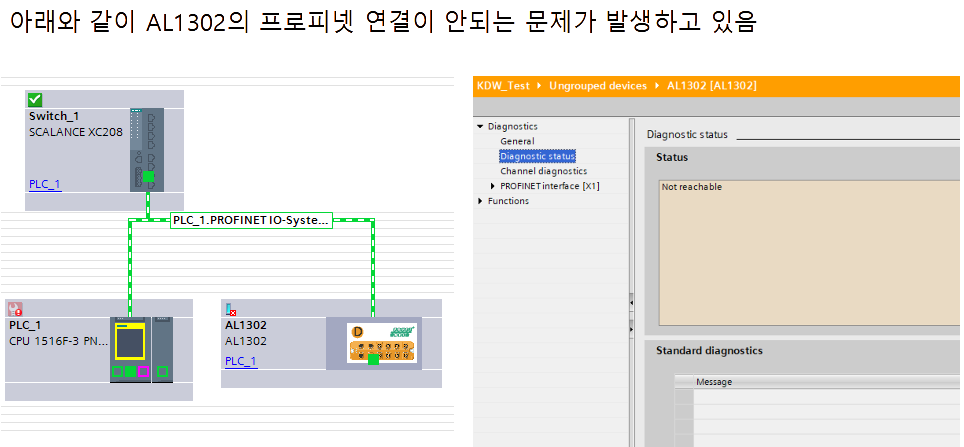Expand the Functions tree node arrow

480,201
